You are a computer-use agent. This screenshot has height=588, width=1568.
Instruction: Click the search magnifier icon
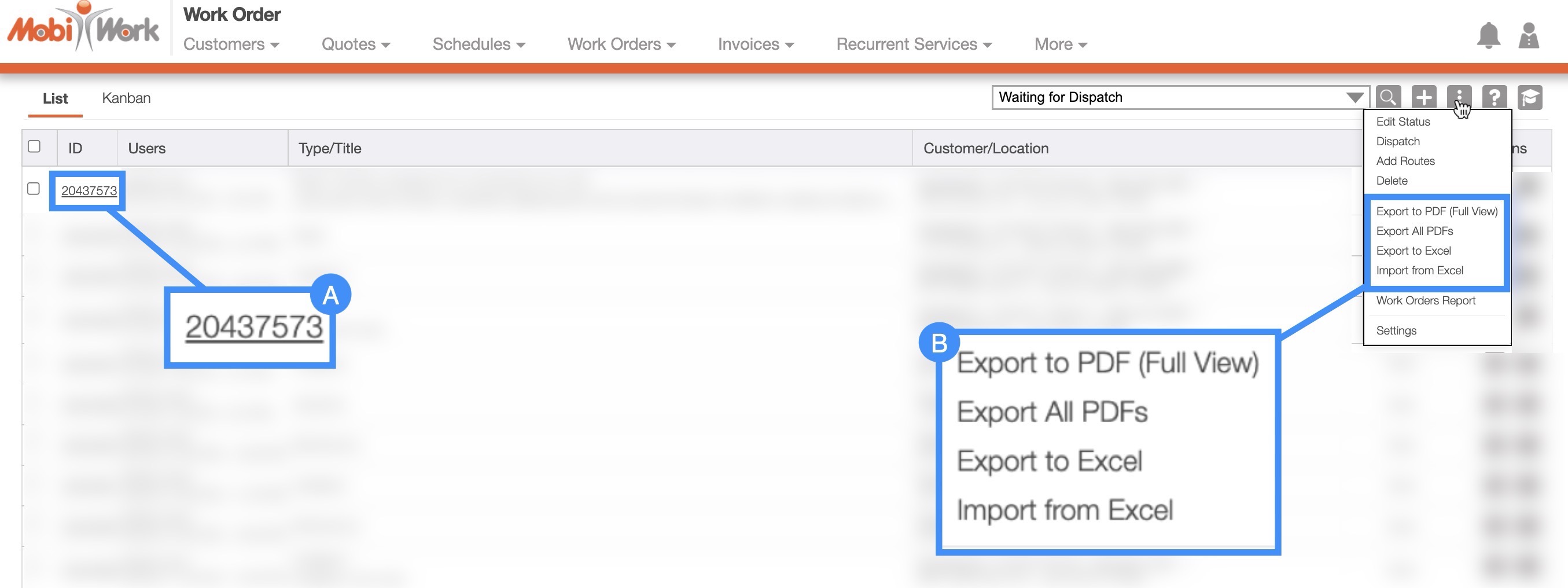tap(1388, 97)
